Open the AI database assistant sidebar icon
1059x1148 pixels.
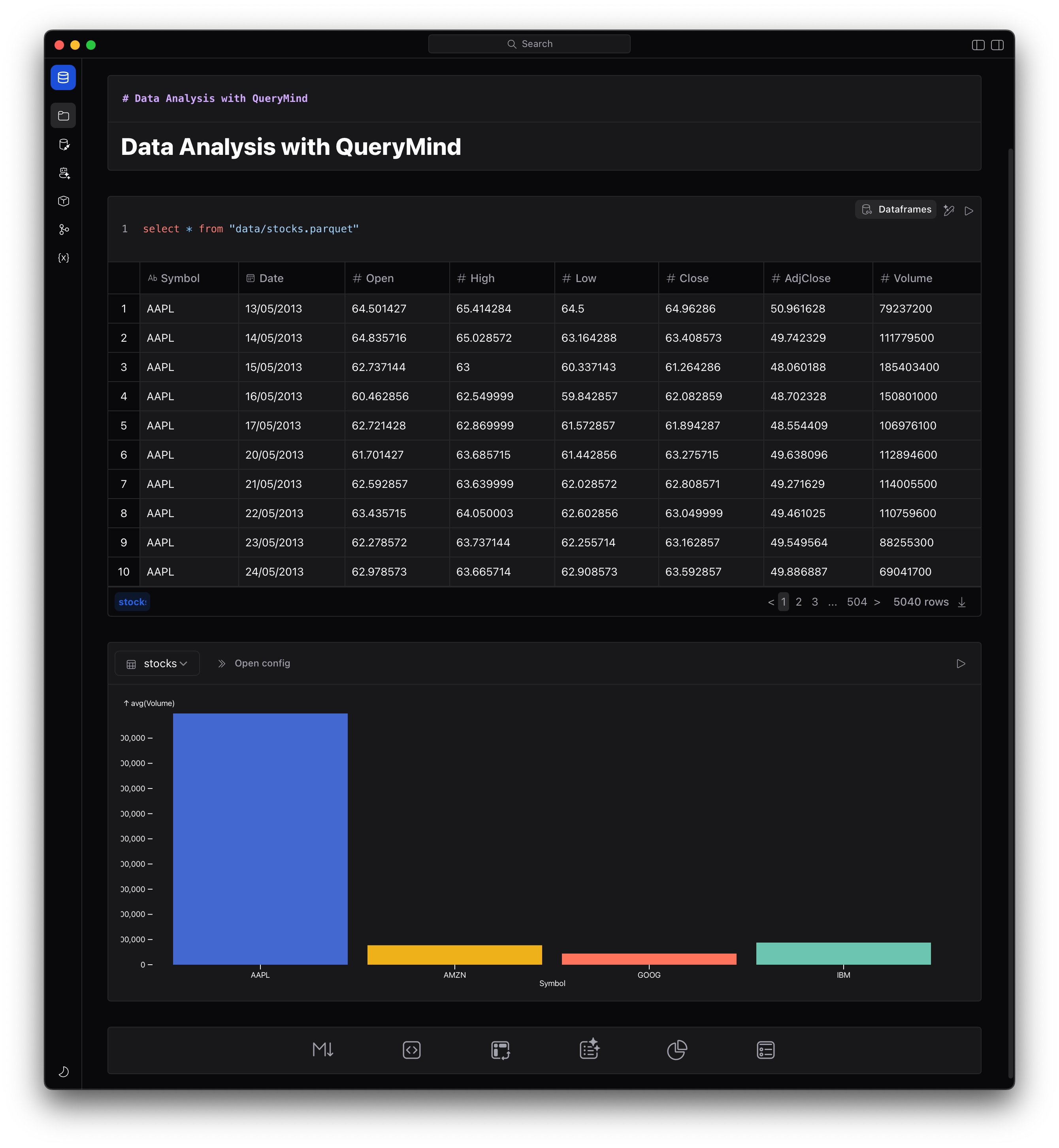[64, 173]
